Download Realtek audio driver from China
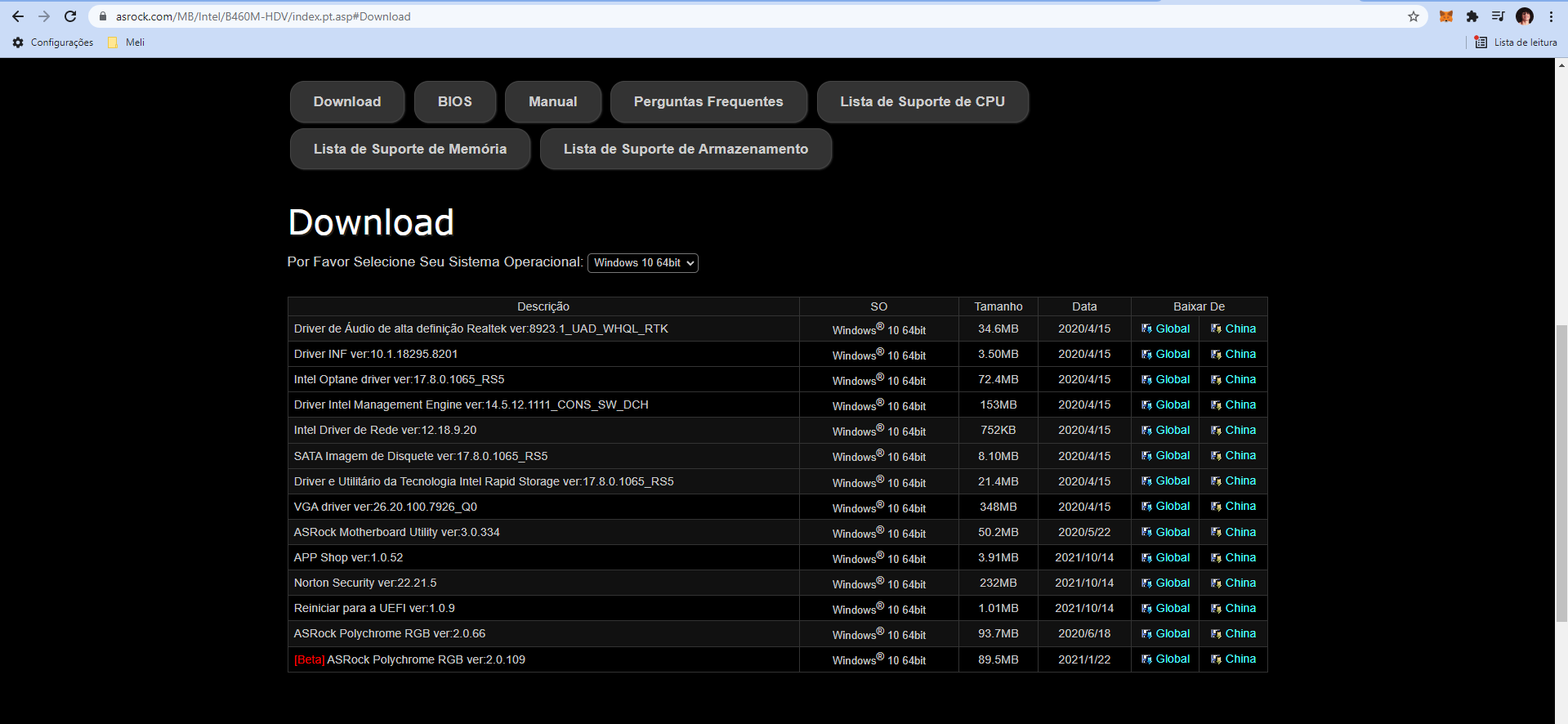The height and width of the screenshot is (724, 1568). 1233,328
